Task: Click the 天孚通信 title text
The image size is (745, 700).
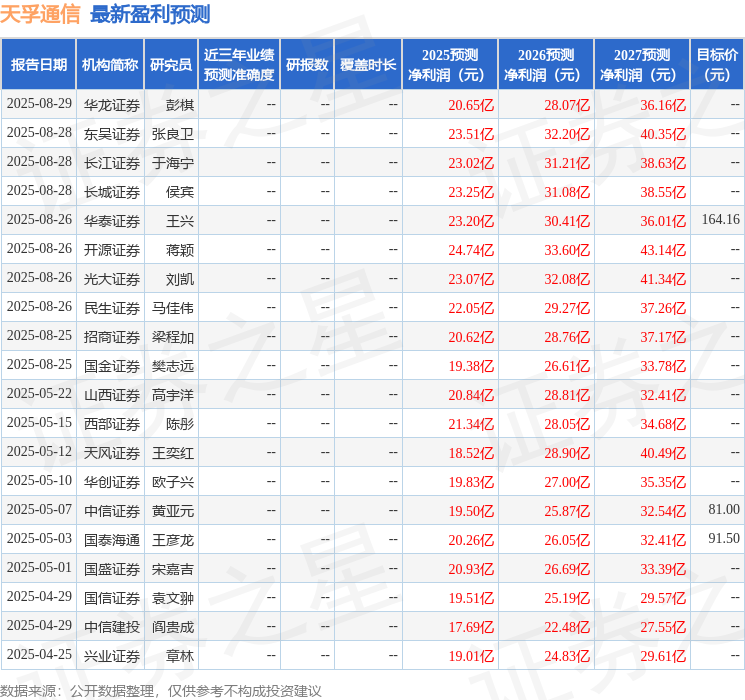Action: point(40,14)
